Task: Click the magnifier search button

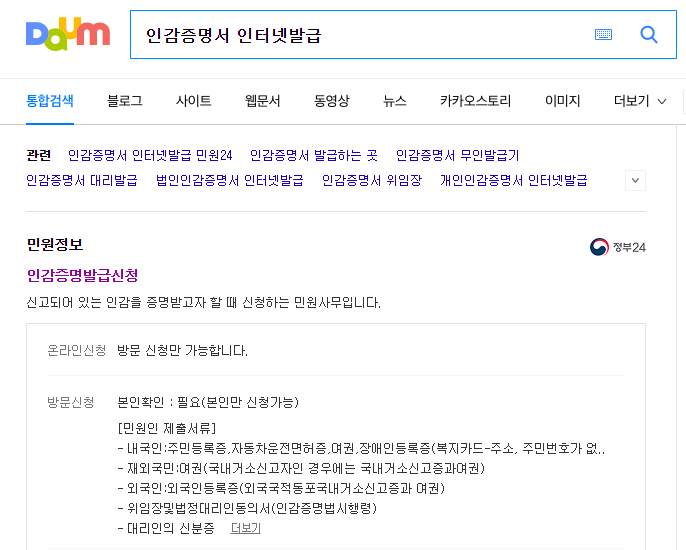Action: [x=649, y=34]
